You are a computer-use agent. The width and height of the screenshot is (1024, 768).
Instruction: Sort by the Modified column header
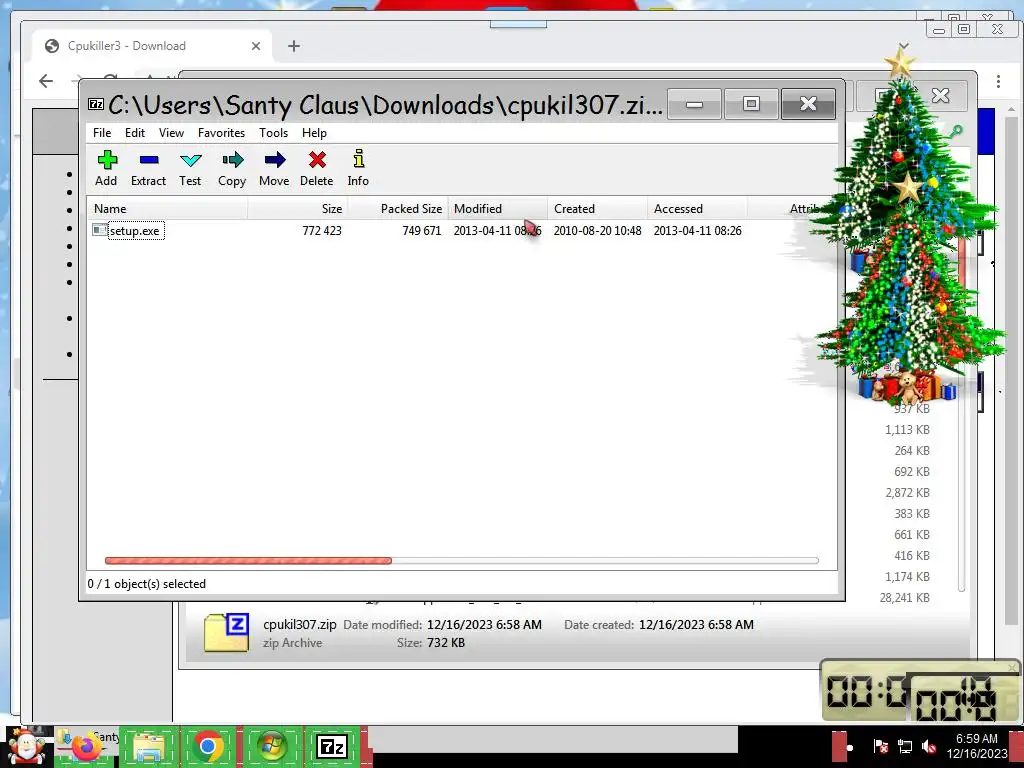pos(498,209)
